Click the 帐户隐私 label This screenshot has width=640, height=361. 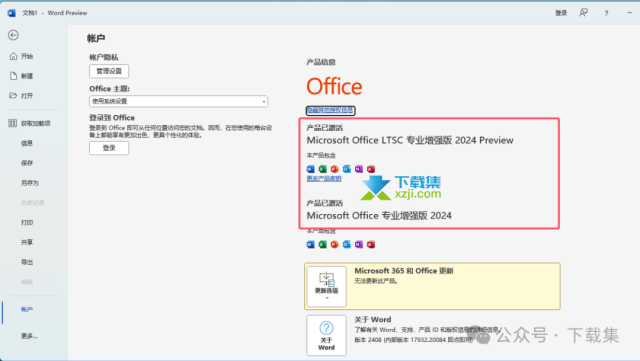(x=104, y=57)
